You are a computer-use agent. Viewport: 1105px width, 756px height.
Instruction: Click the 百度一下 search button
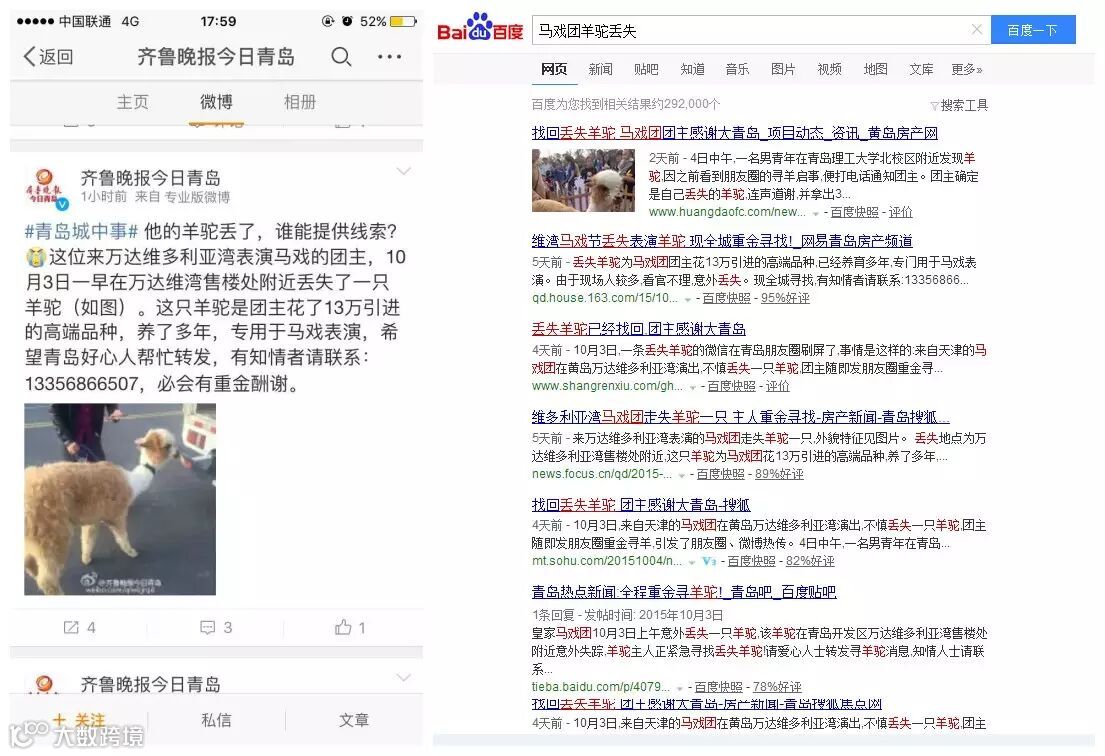(1032, 30)
